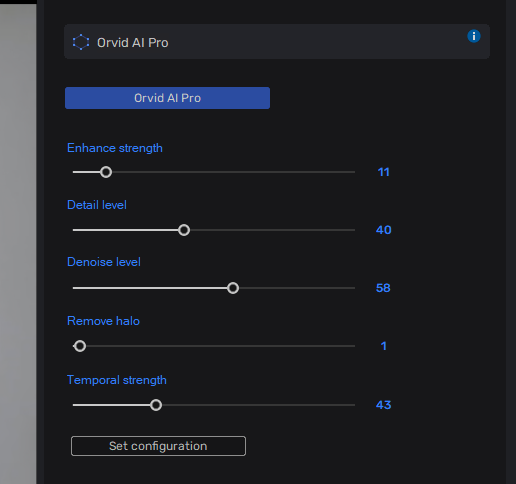
Task: Select the Orvid AI Pro header title
Action: coord(133,43)
